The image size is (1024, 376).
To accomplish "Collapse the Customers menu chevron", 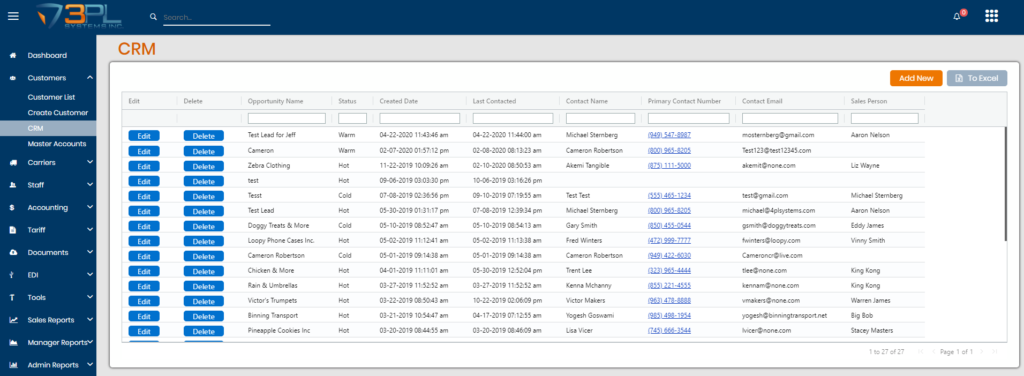I will tap(89, 78).
